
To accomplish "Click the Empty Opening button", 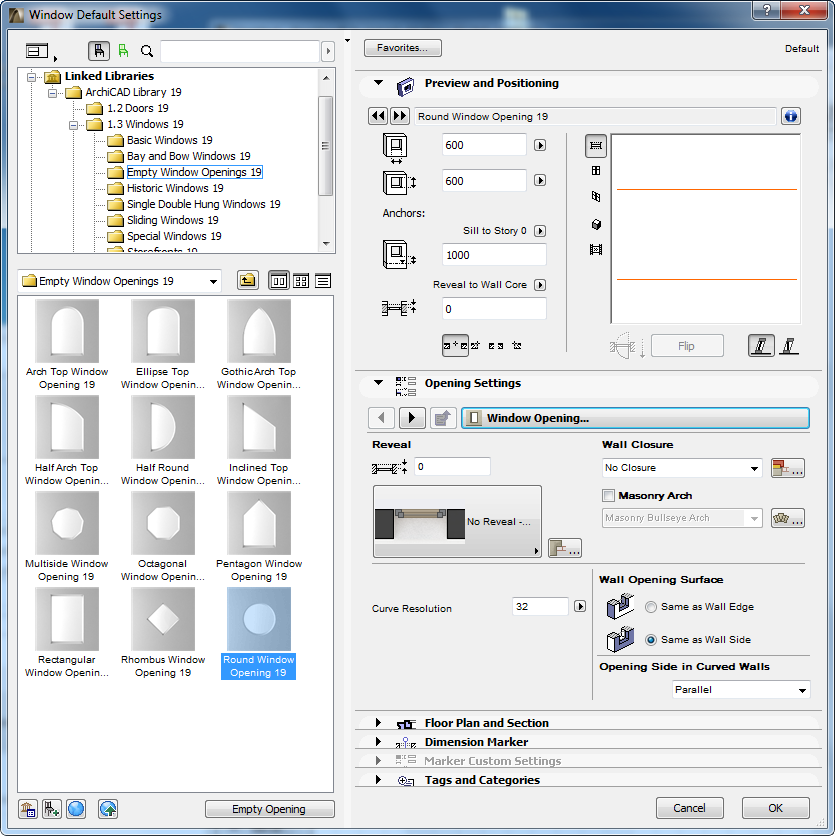I will pos(269,809).
